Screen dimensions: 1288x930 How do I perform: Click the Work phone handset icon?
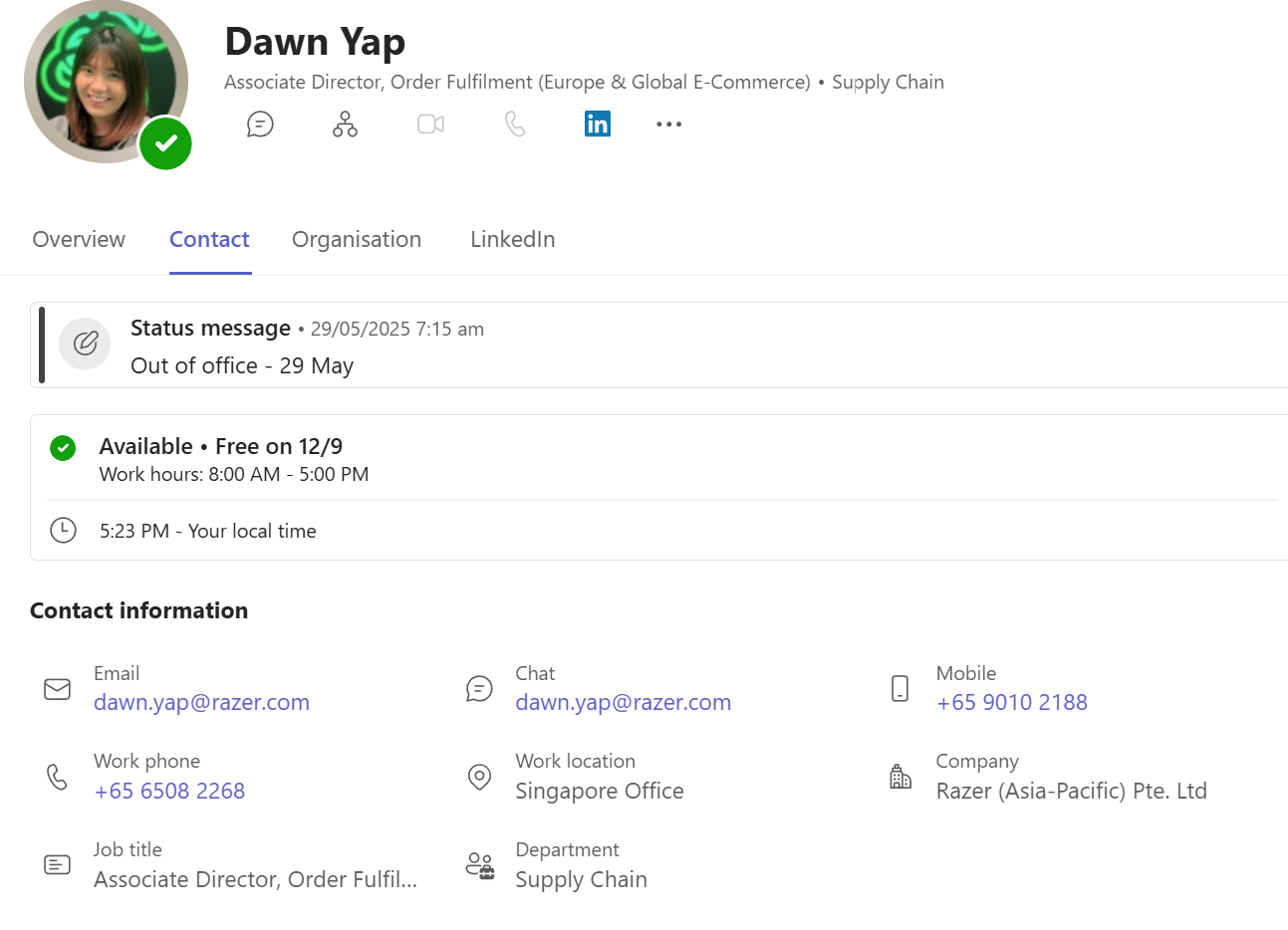pos(58,777)
